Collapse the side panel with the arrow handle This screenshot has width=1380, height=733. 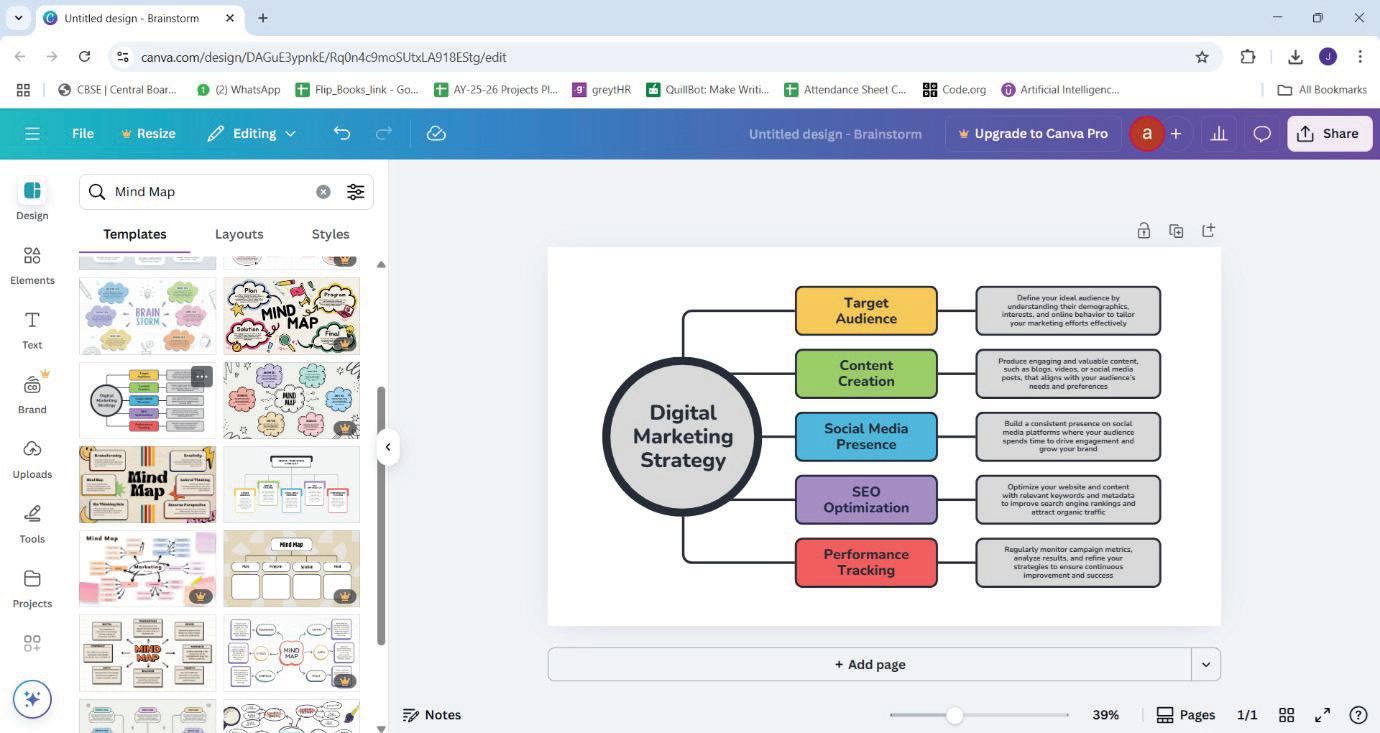click(388, 447)
